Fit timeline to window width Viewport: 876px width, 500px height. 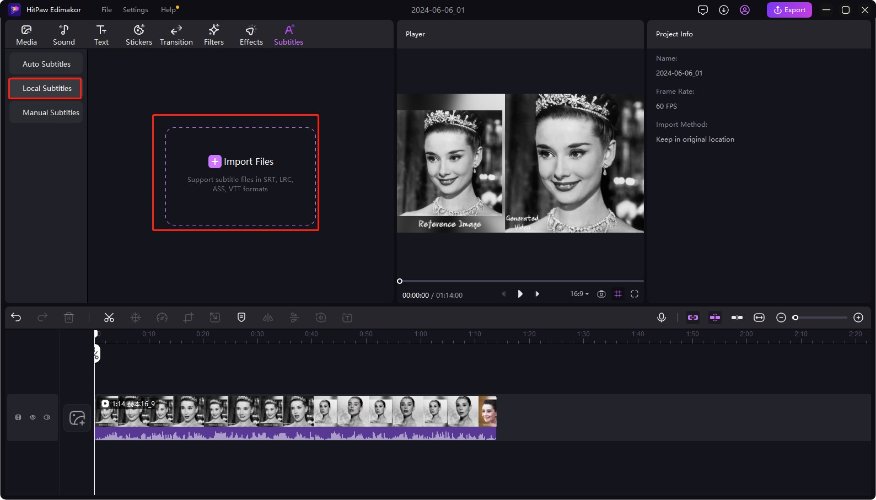tap(759, 317)
